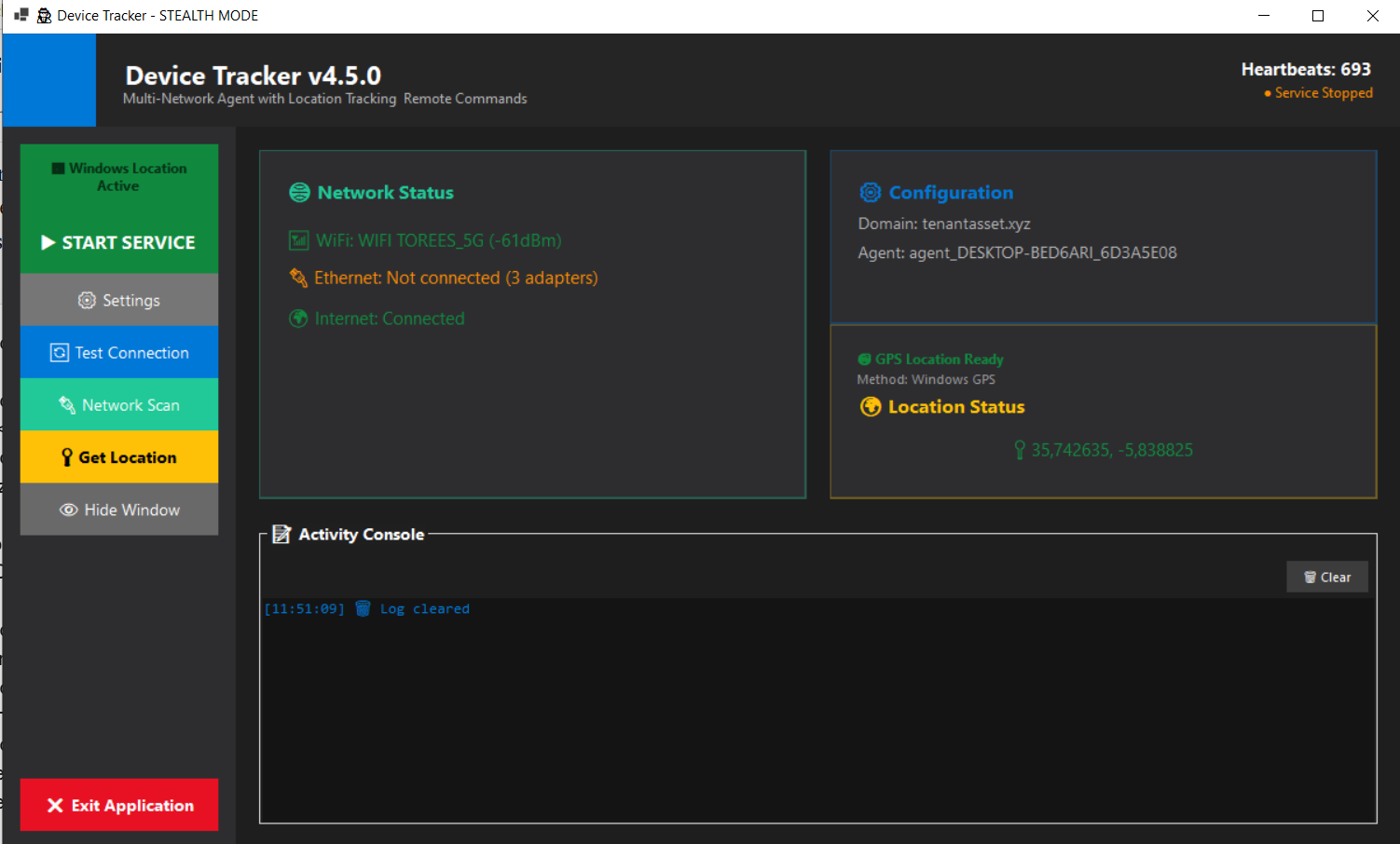Open the Settings panel
This screenshot has height=844, width=1400.
pyautogui.click(x=118, y=300)
